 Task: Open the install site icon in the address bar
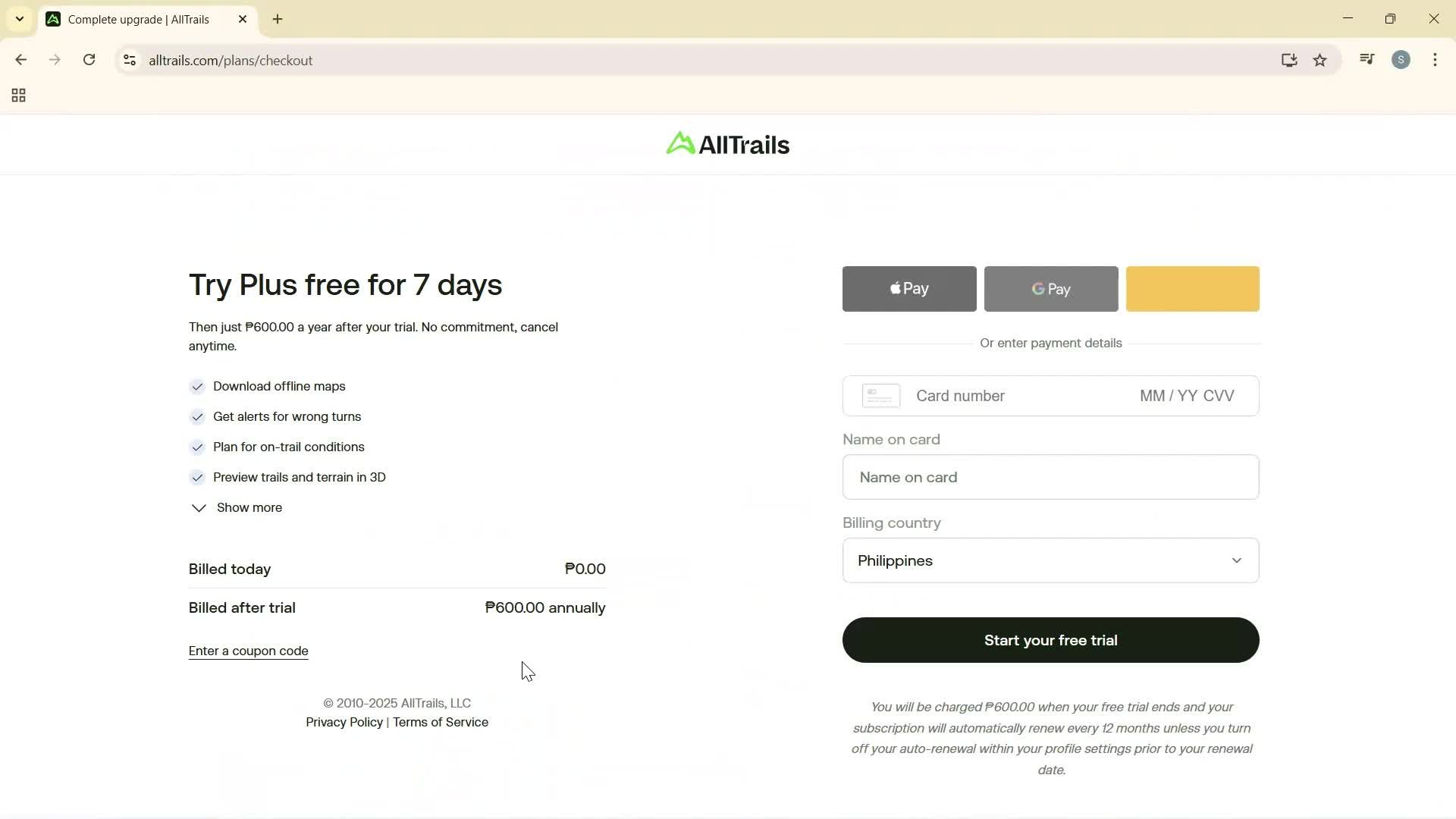click(1289, 60)
